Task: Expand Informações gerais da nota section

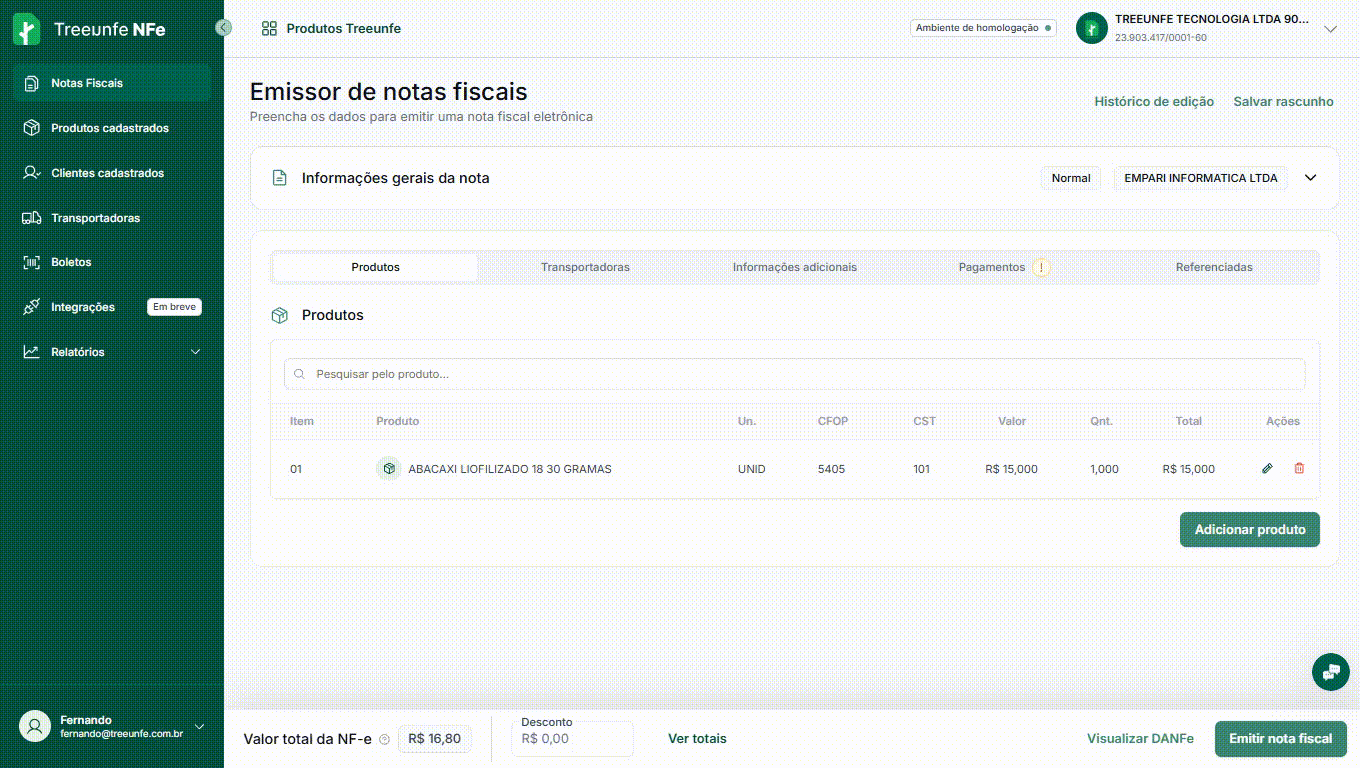Action: pos(1310,178)
